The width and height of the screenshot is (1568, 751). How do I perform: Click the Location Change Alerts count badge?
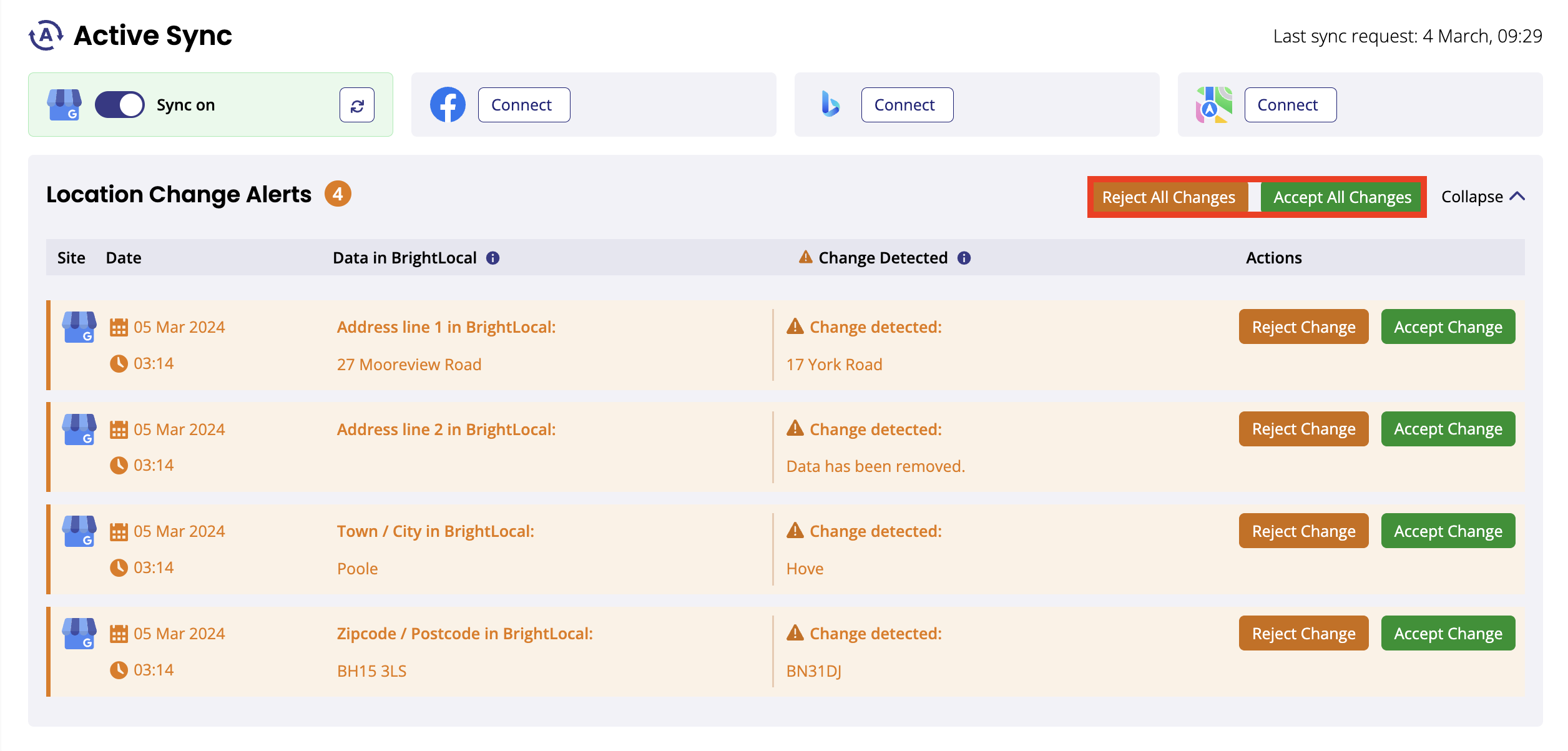[338, 194]
